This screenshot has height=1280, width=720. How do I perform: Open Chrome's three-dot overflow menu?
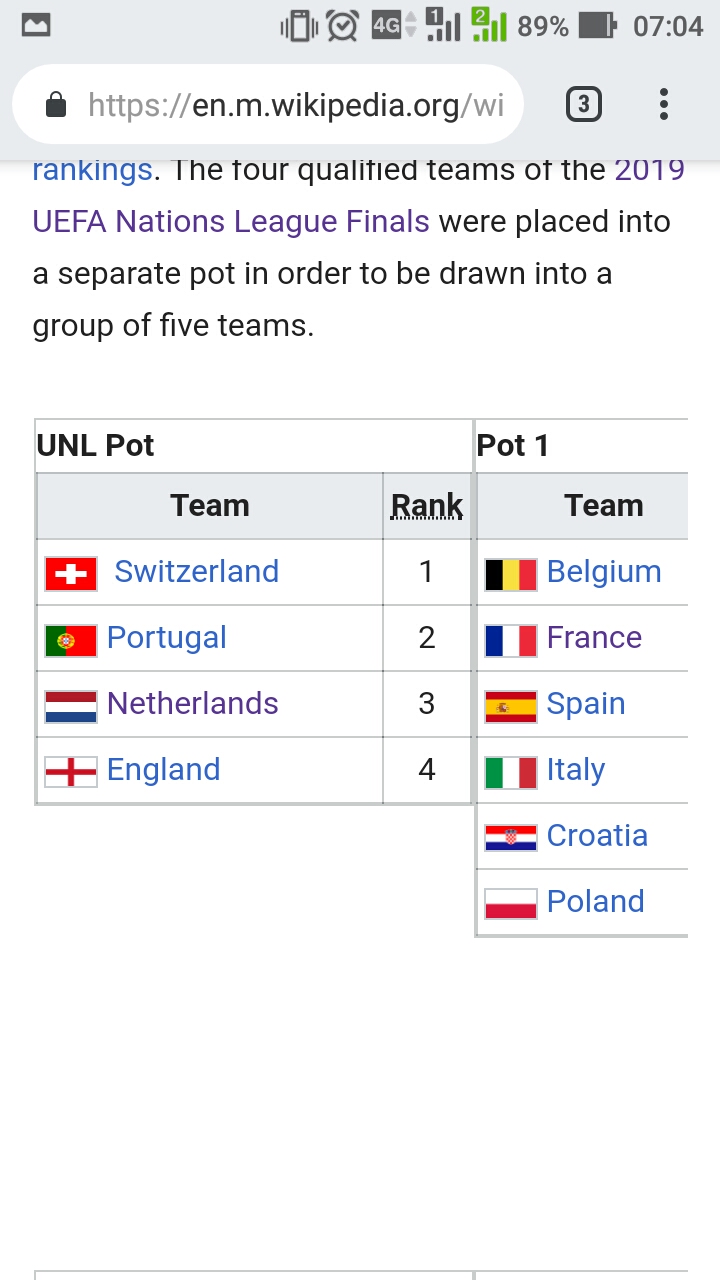coord(663,105)
